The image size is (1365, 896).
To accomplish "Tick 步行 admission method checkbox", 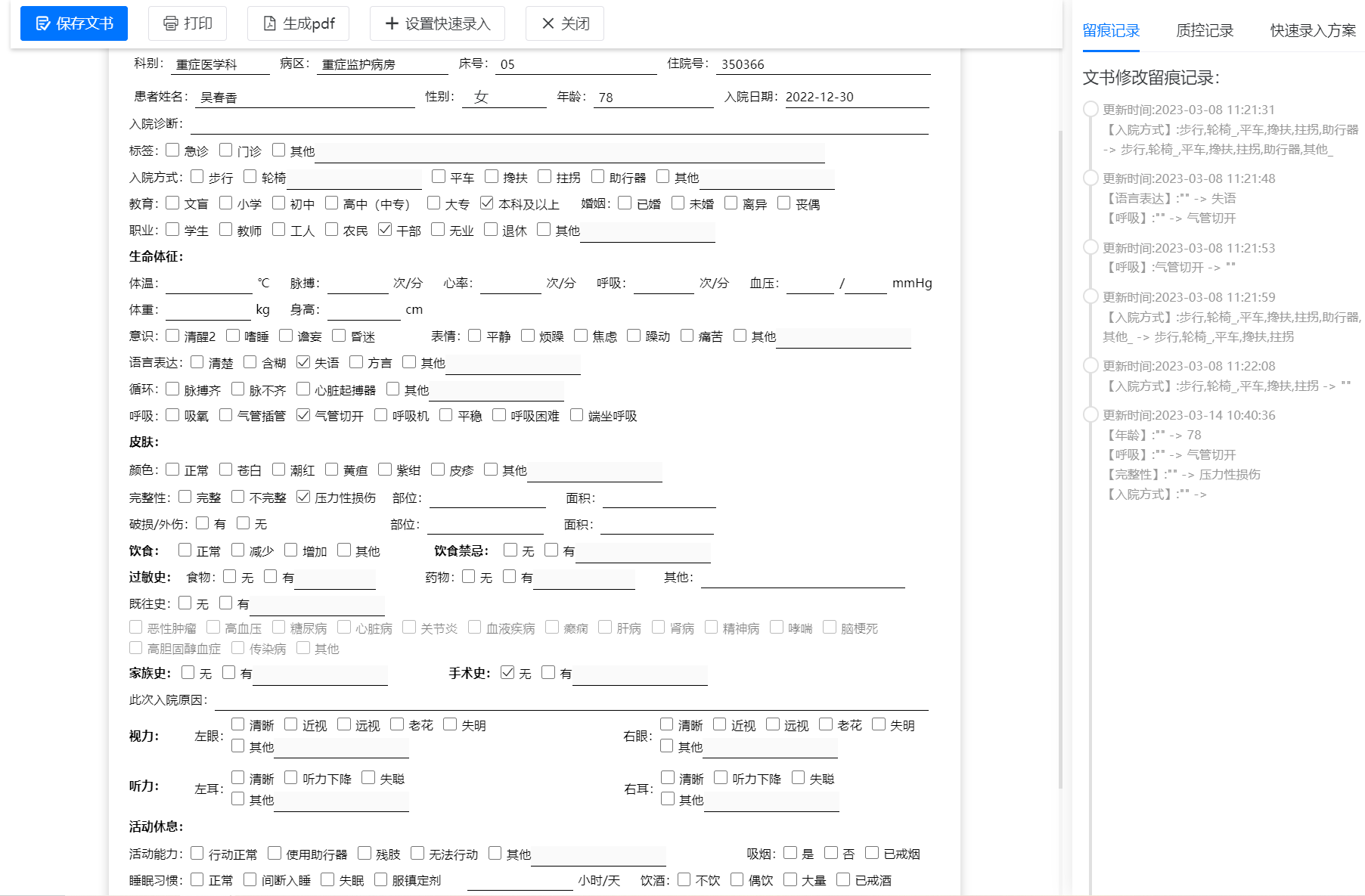I will tap(197, 177).
